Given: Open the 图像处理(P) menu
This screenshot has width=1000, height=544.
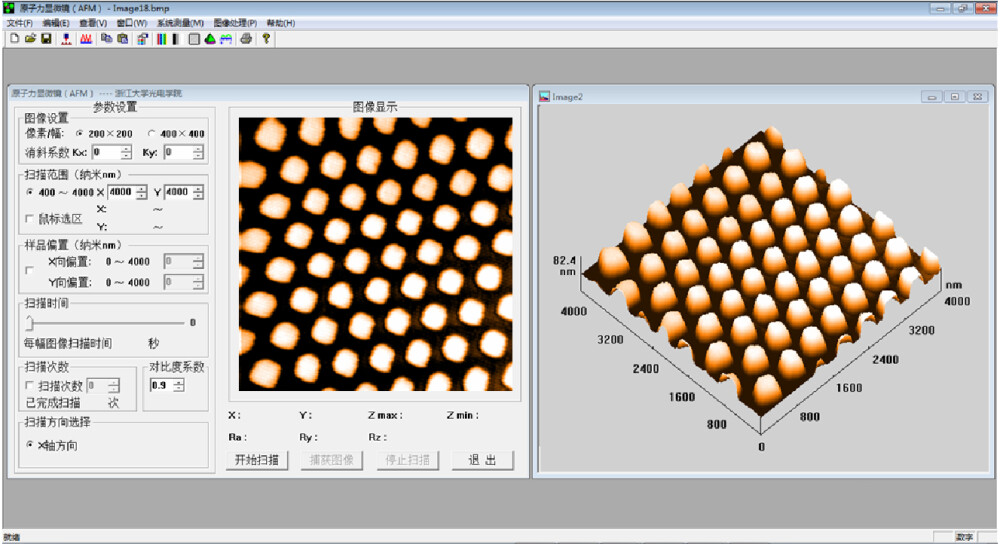Looking at the screenshot, I should point(235,23).
